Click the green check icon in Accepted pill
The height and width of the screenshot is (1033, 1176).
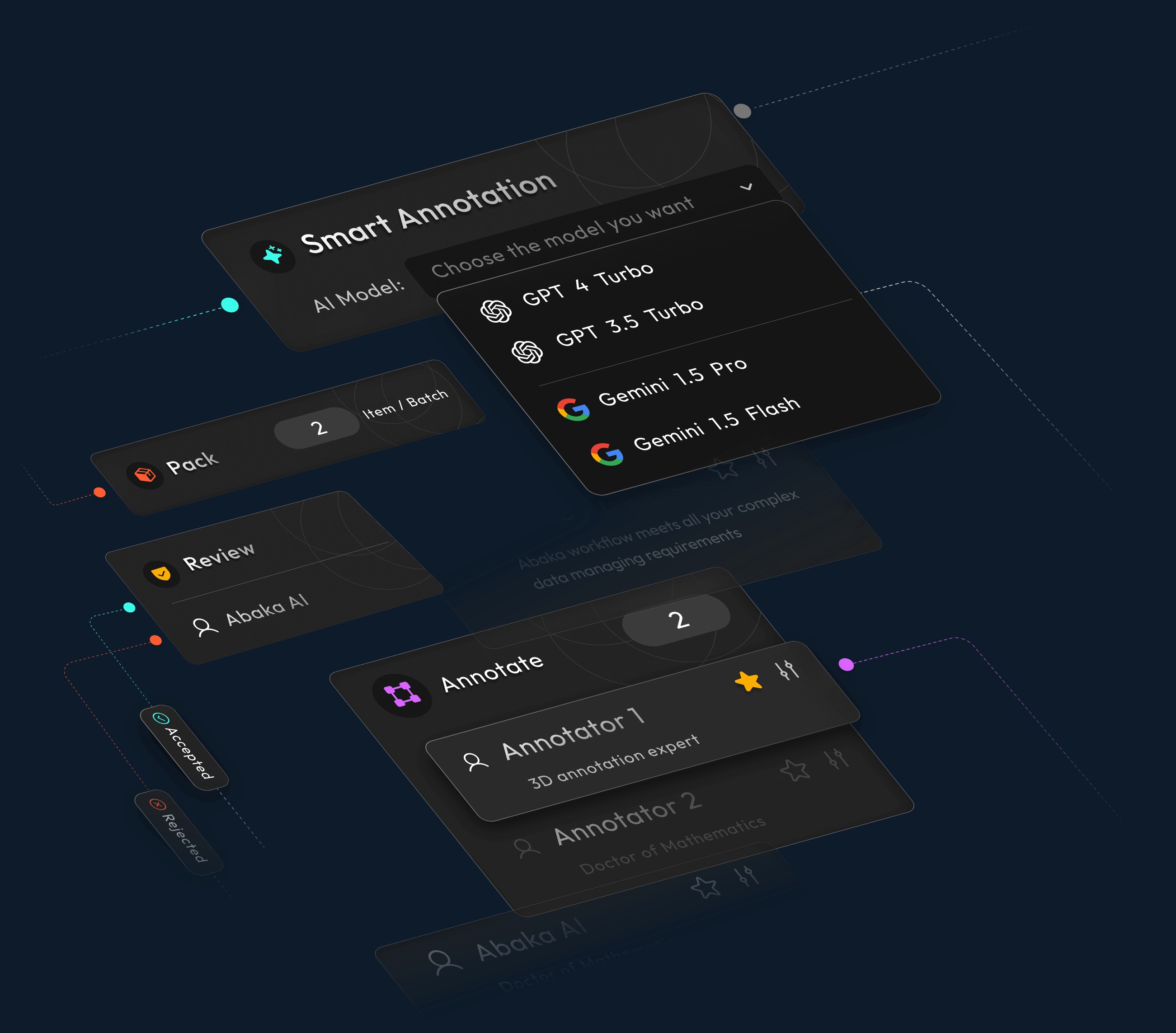(x=160, y=718)
